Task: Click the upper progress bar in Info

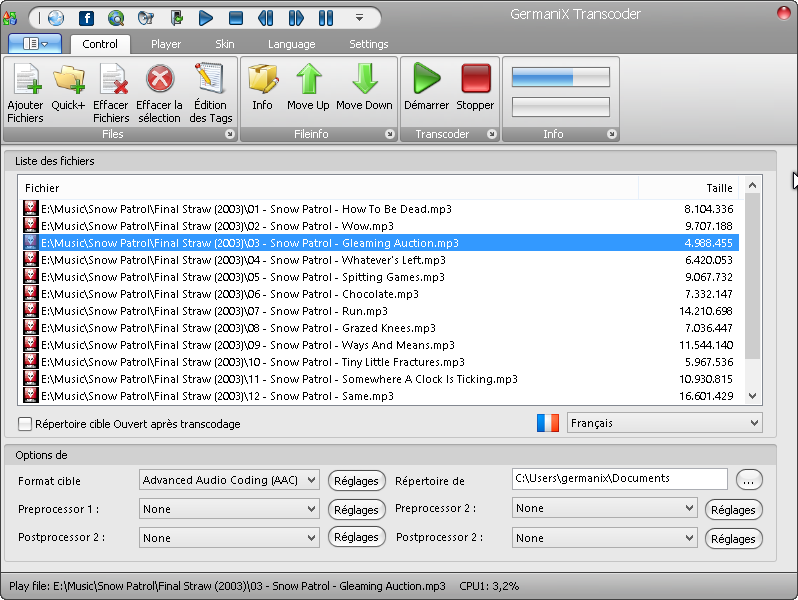Action: pyautogui.click(x=560, y=77)
